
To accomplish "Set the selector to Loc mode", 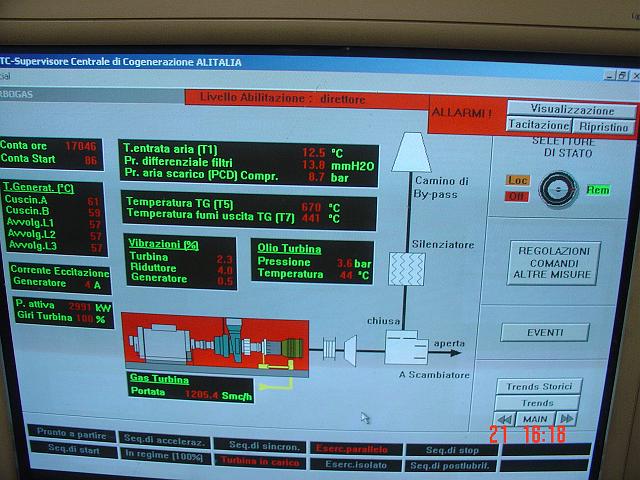I will 518,180.
